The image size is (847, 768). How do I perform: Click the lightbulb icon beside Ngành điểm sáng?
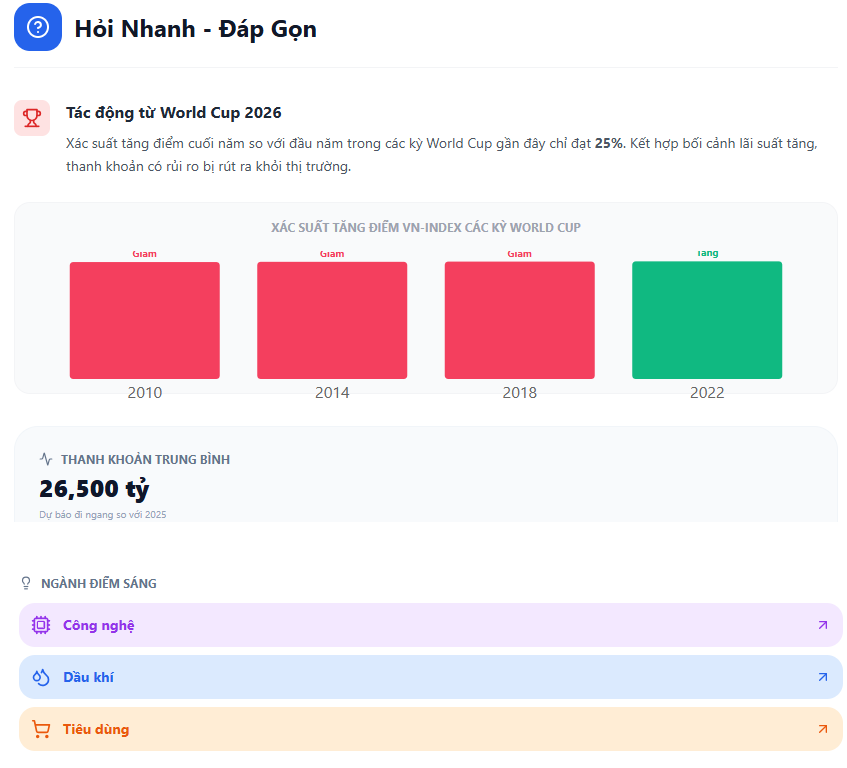click(27, 583)
